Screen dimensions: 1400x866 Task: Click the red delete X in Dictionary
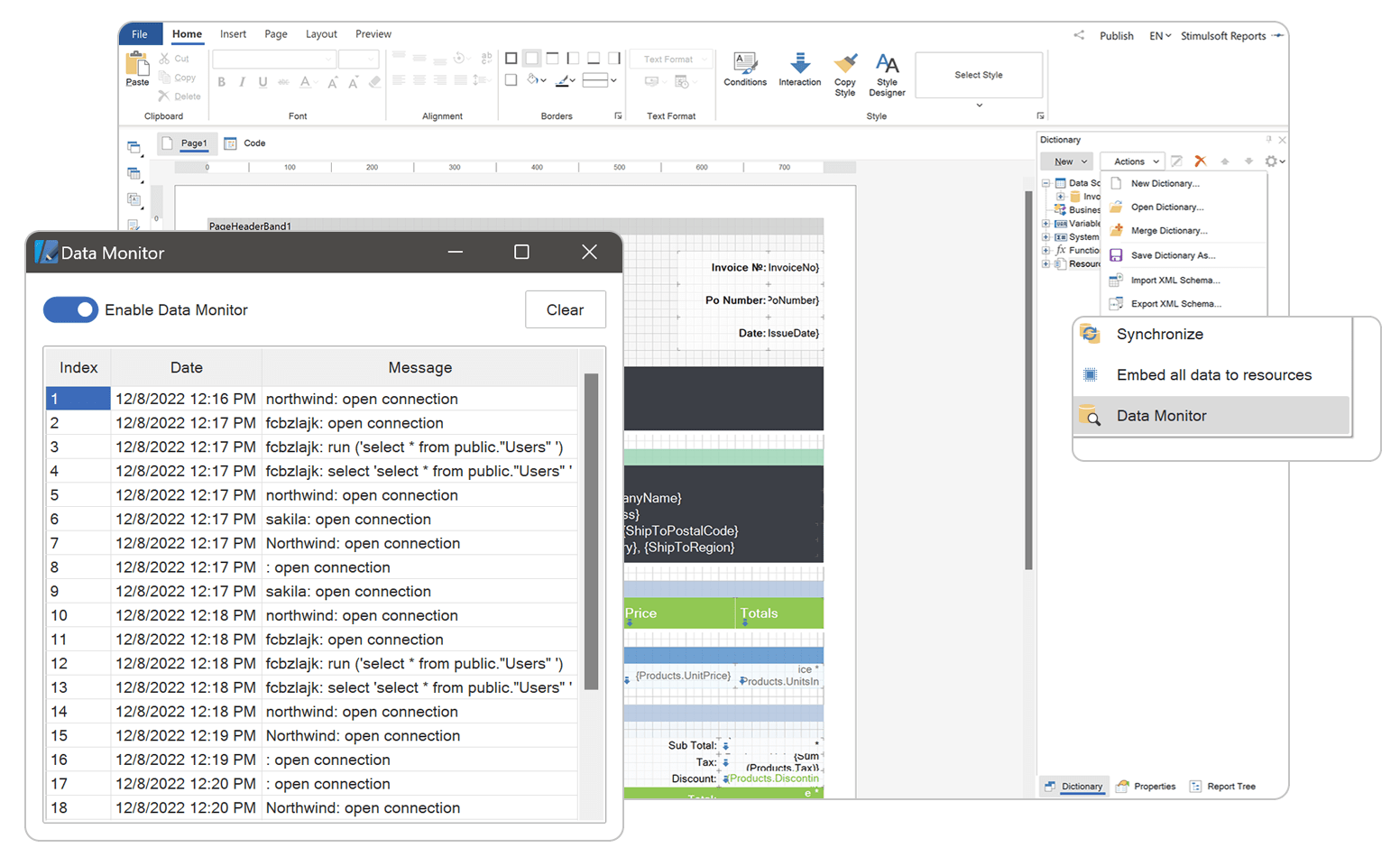[x=1200, y=161]
